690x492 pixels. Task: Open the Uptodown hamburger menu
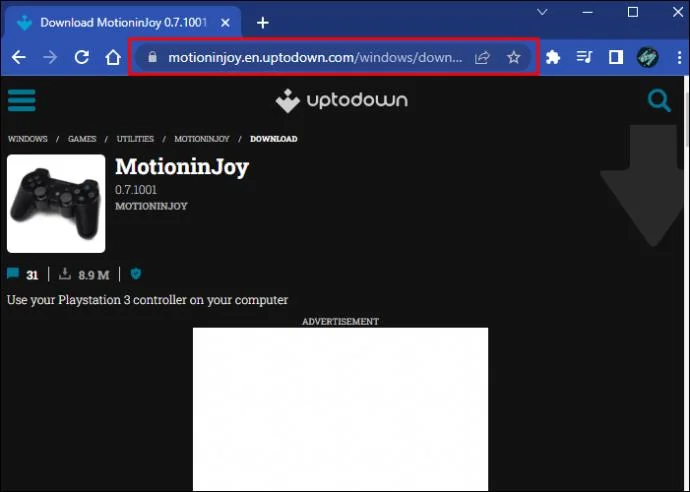(22, 101)
